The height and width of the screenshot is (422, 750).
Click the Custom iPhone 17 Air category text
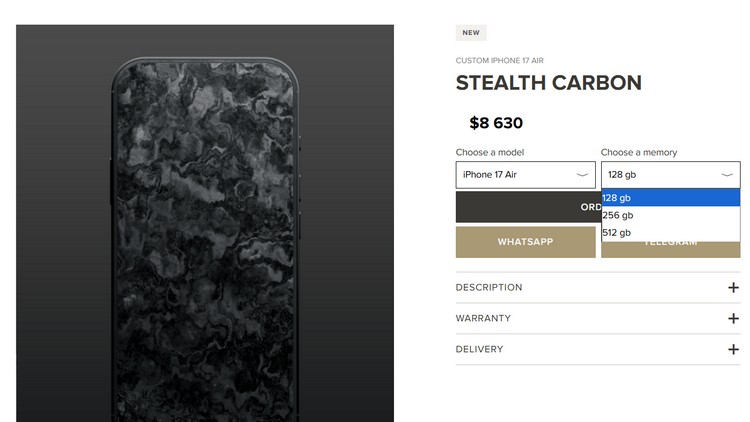[x=499, y=60]
